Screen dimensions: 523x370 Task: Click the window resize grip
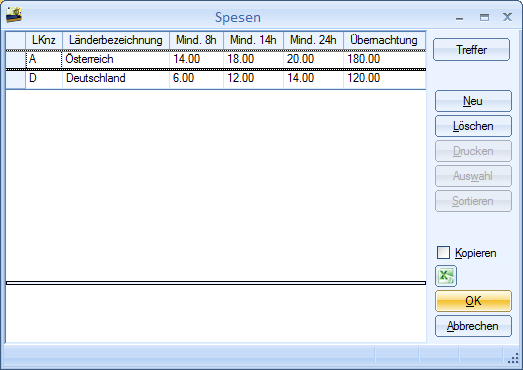point(513,359)
